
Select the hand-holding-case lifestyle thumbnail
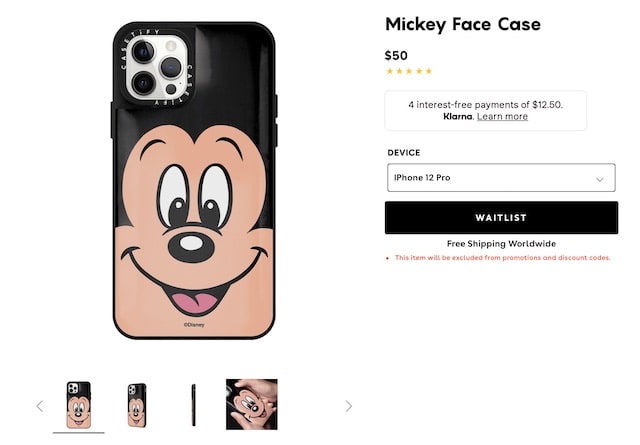252,404
